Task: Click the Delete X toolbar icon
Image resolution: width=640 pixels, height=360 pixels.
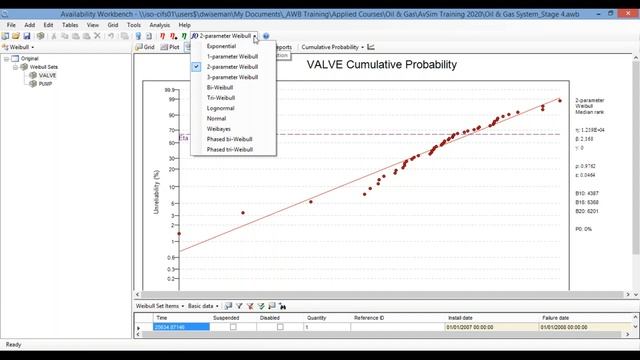Action: coord(97,36)
